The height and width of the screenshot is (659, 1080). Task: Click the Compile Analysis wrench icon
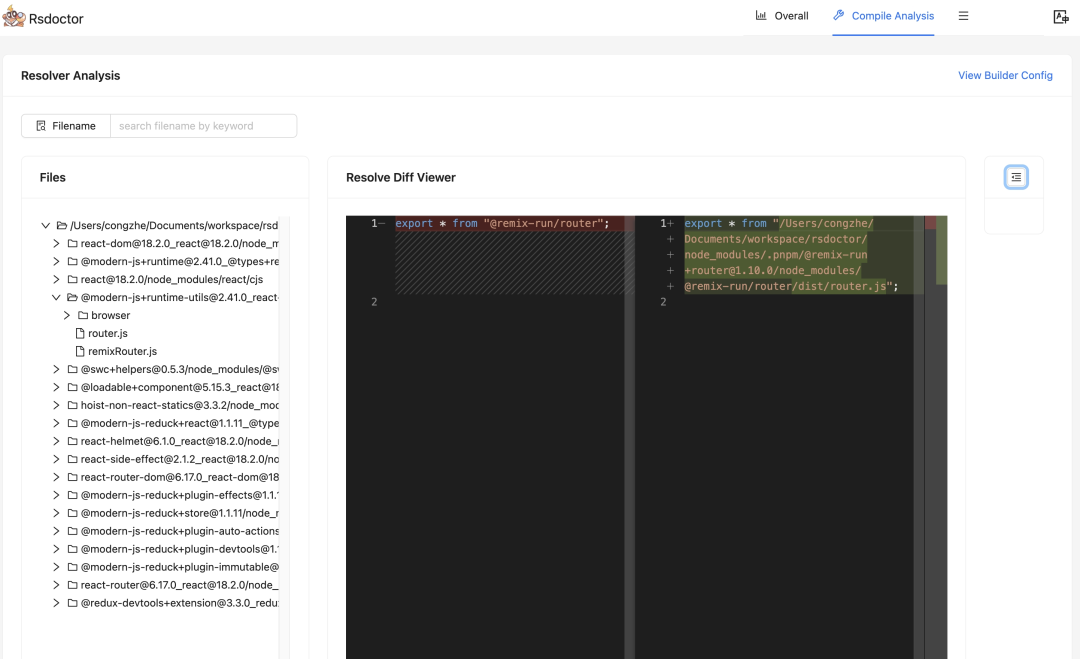coord(839,16)
